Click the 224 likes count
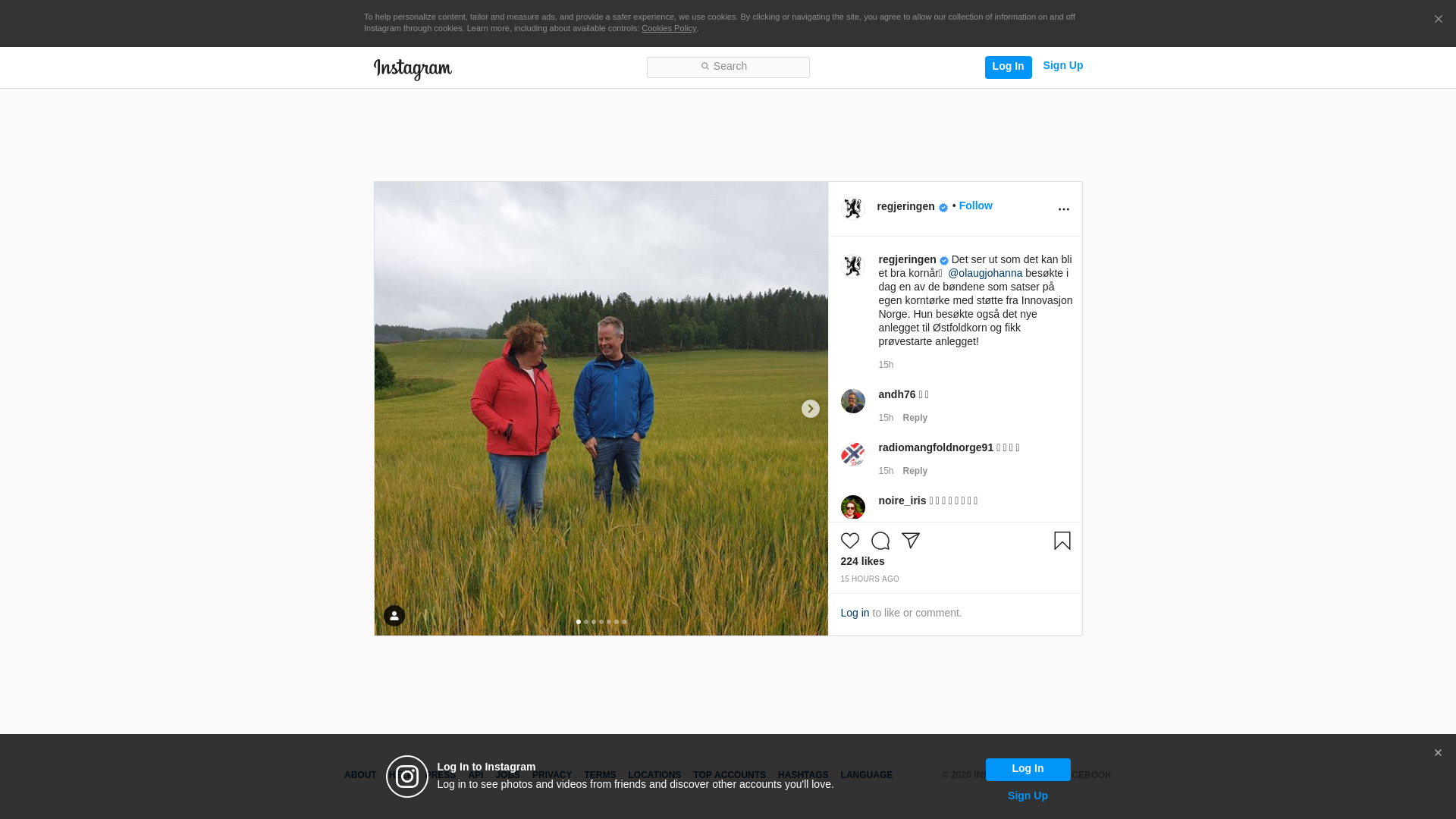The height and width of the screenshot is (819, 1456). (862, 561)
